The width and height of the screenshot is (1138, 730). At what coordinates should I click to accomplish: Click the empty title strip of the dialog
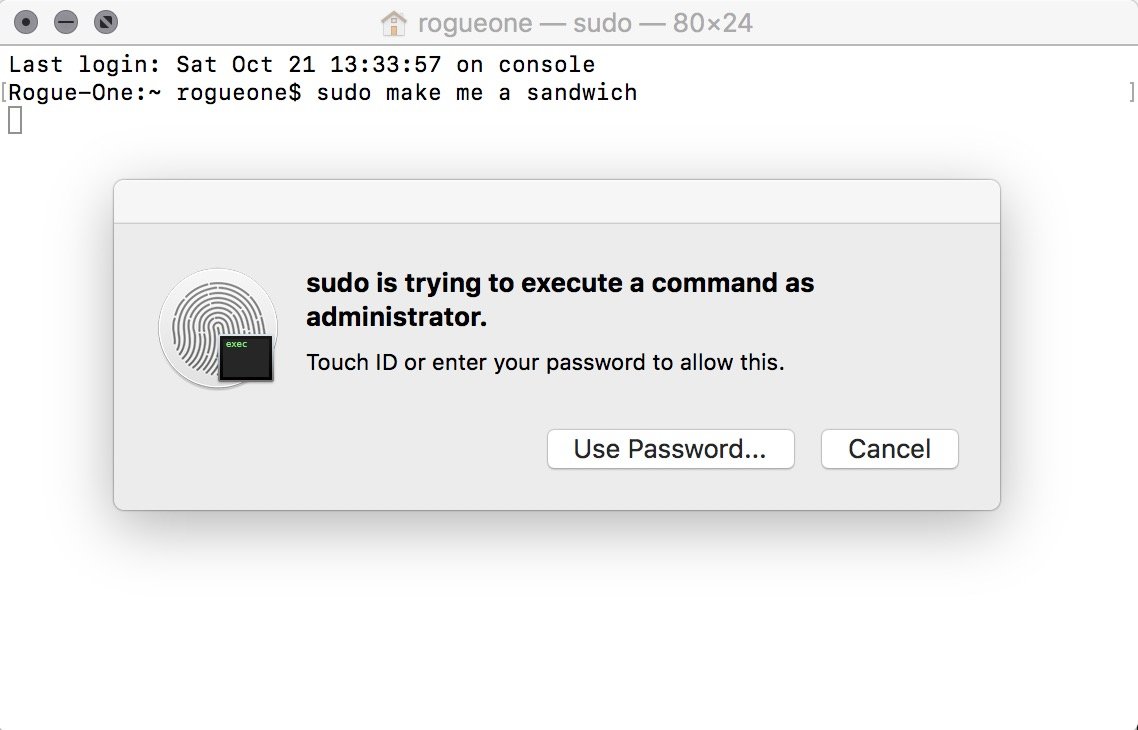coord(556,201)
